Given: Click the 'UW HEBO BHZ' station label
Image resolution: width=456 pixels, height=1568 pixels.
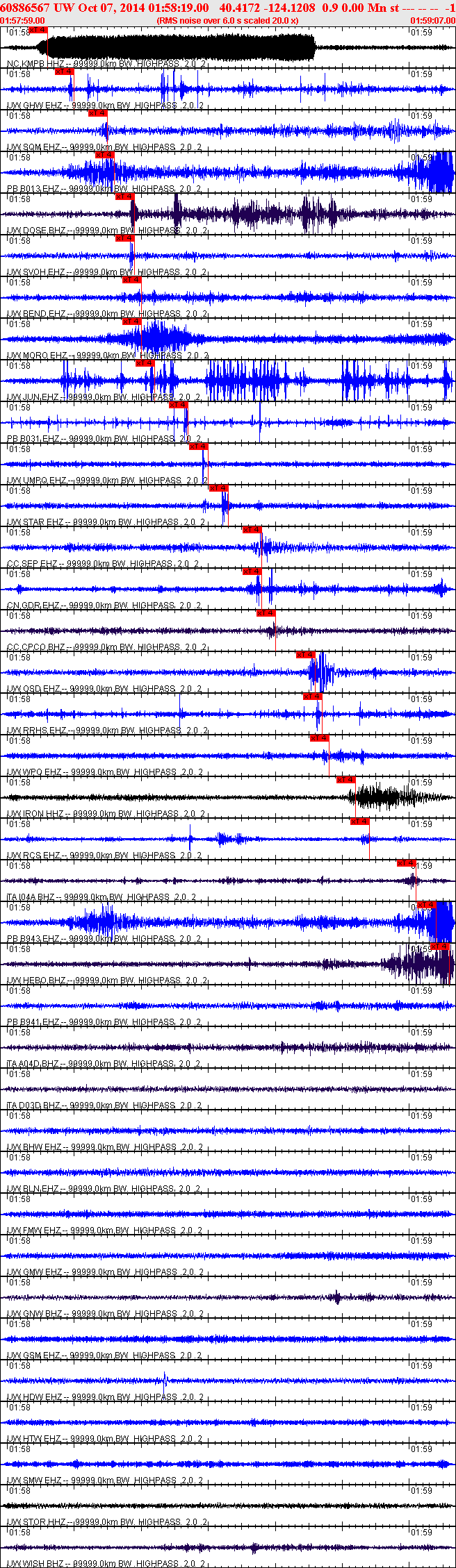Looking at the screenshot, I should 36,981.
